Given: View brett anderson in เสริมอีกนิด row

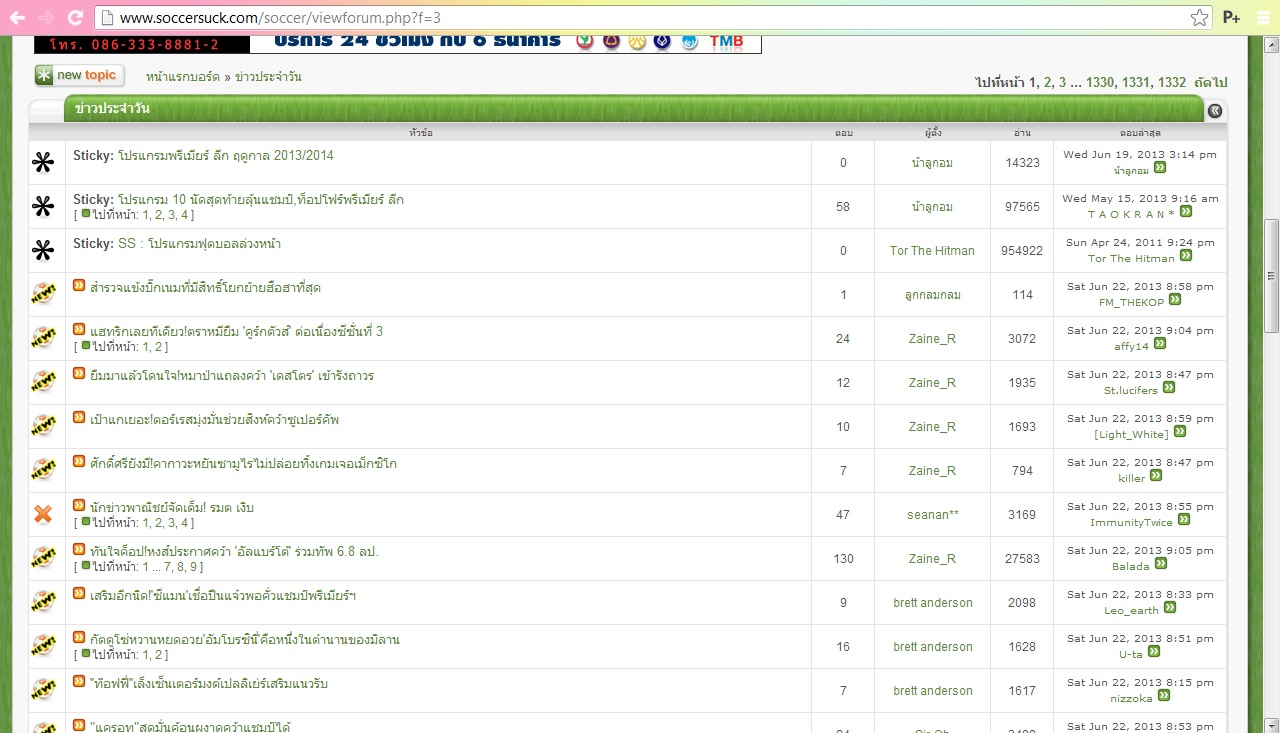Looking at the screenshot, I should coord(932,603).
